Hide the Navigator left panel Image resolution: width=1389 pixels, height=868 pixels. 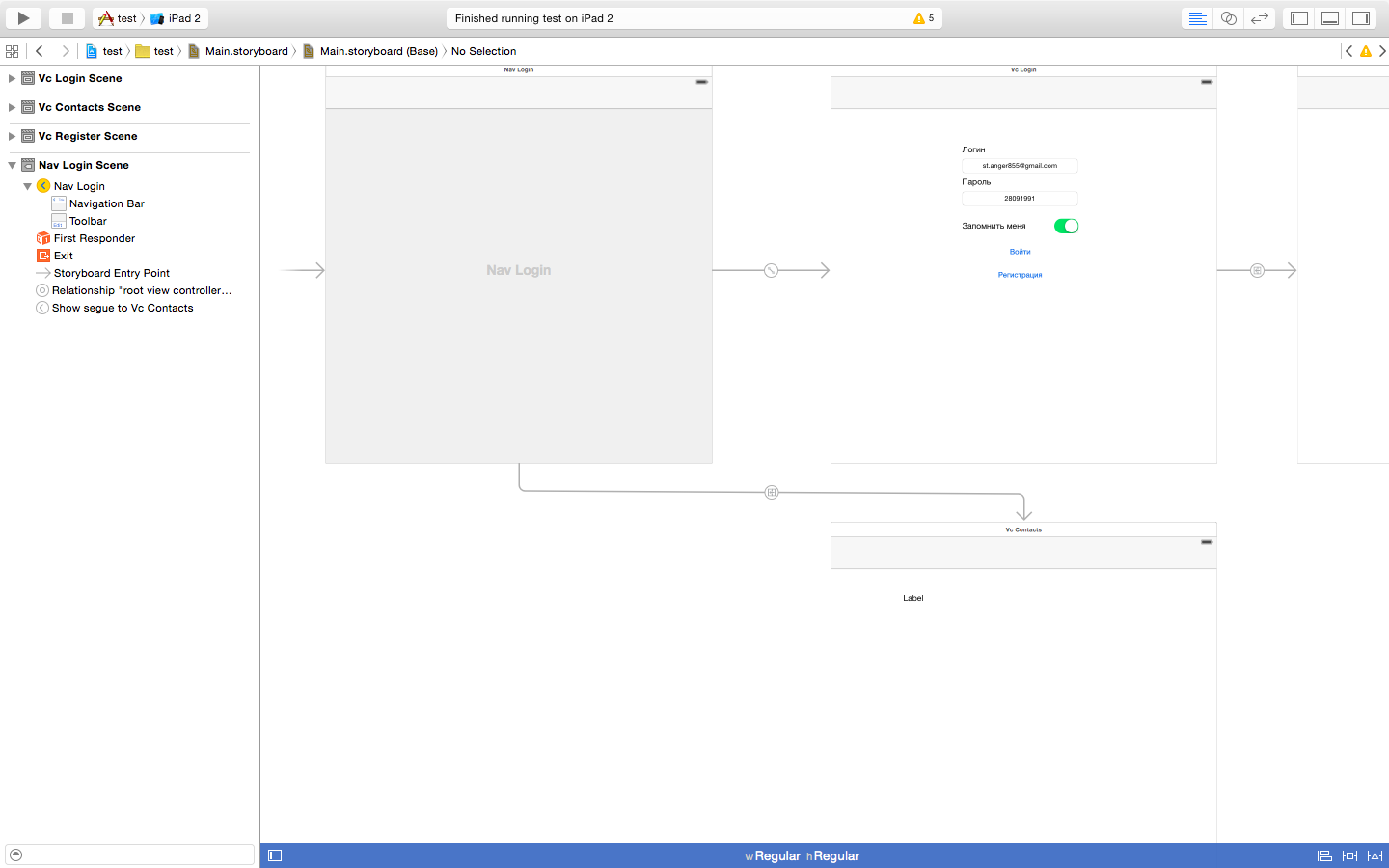coord(1299,18)
